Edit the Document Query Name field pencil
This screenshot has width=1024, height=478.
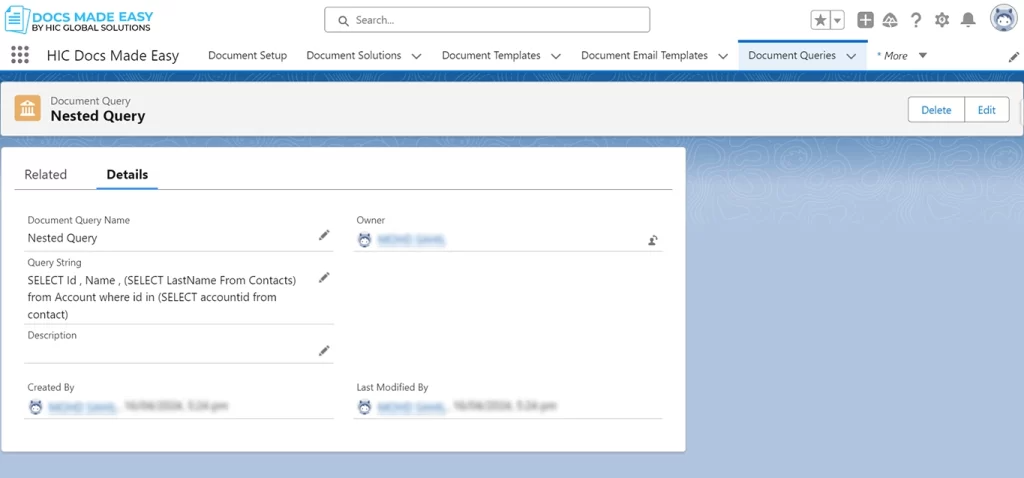pos(324,235)
